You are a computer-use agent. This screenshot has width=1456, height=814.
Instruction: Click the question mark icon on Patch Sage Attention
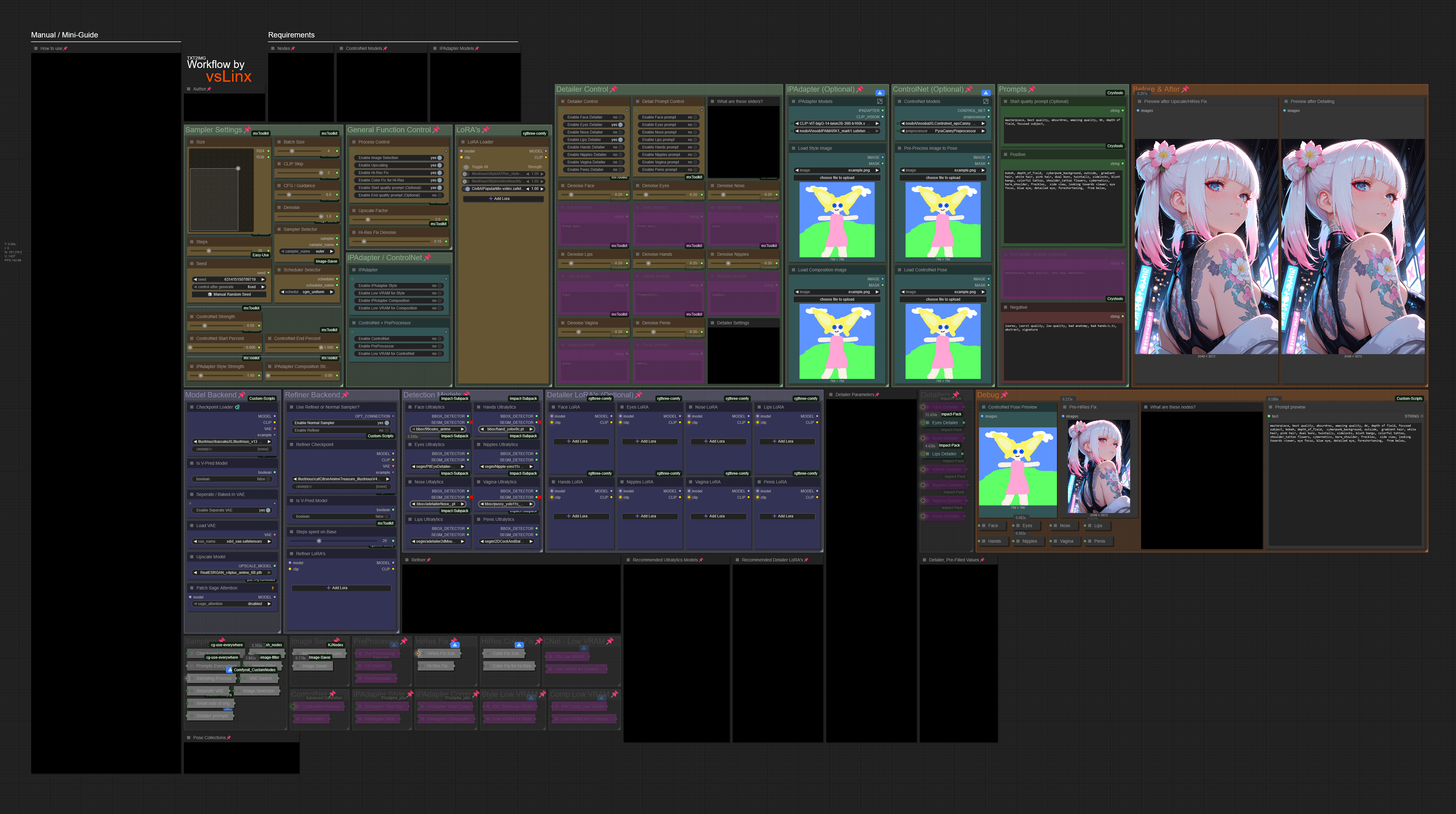click(272, 589)
